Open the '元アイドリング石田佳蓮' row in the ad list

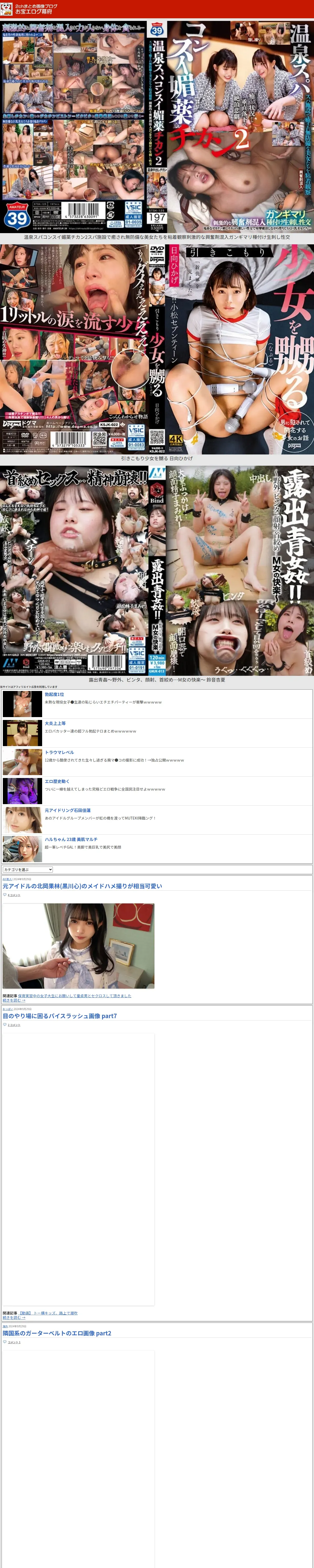pyautogui.click(x=157, y=819)
